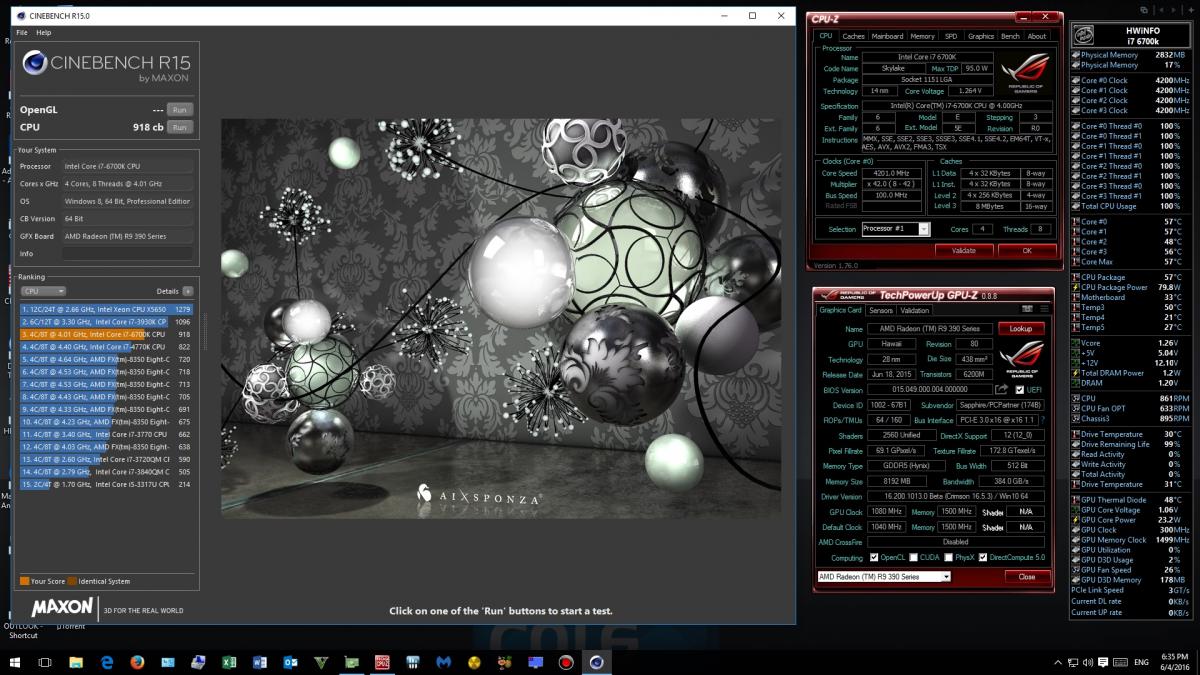
Task: Click the Info input field in Cinebench
Action: 128,253
